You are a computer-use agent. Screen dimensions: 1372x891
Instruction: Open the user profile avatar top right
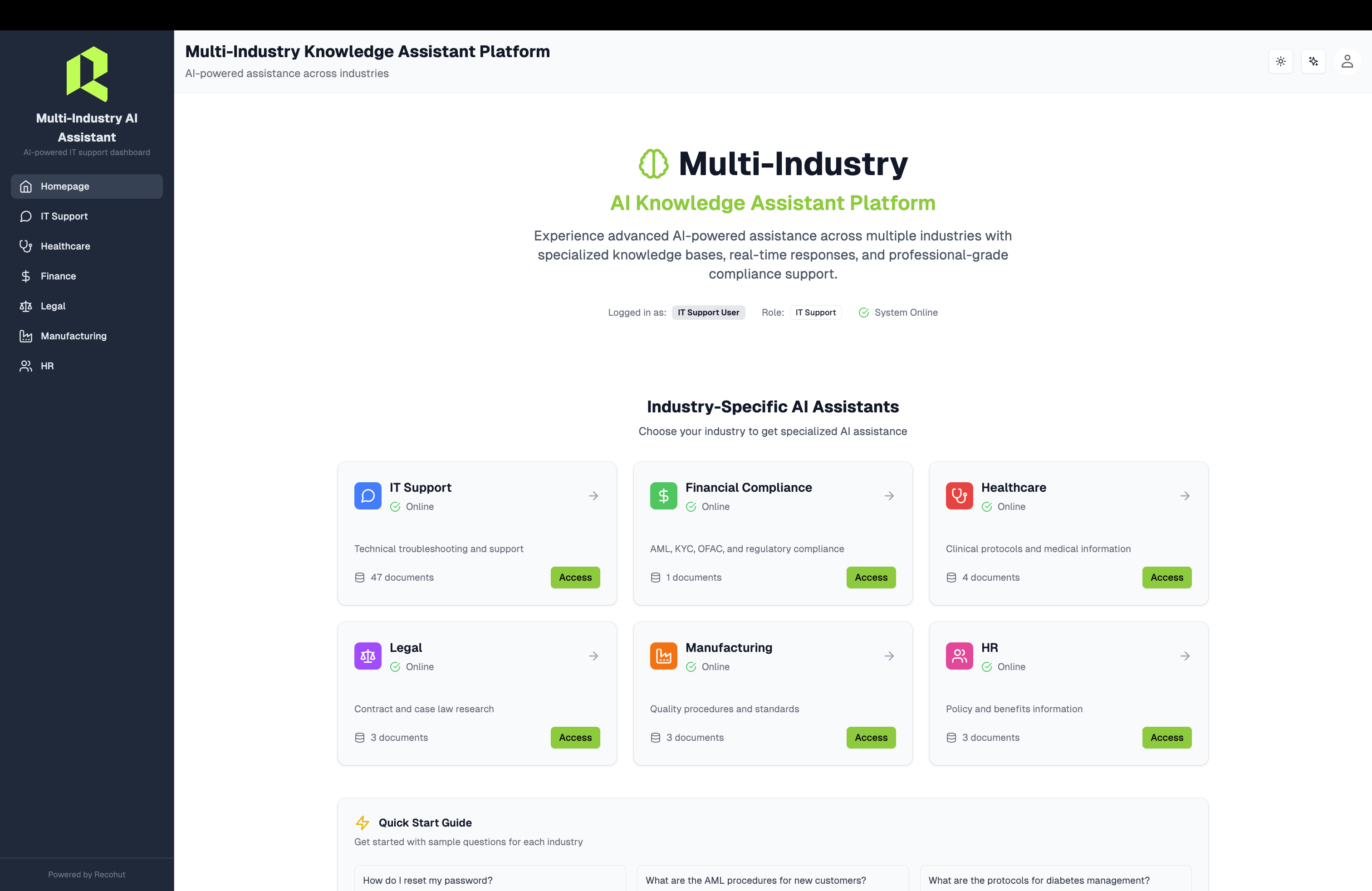tap(1347, 61)
